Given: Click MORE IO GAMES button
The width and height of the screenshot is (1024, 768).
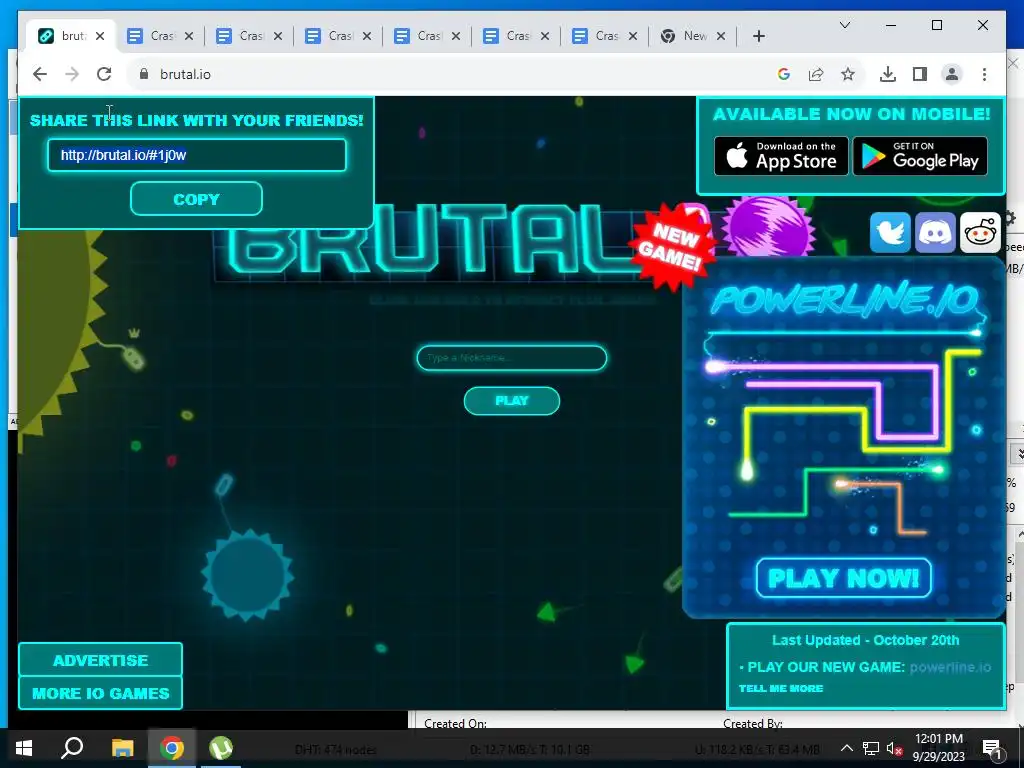Looking at the screenshot, I should (x=101, y=693).
